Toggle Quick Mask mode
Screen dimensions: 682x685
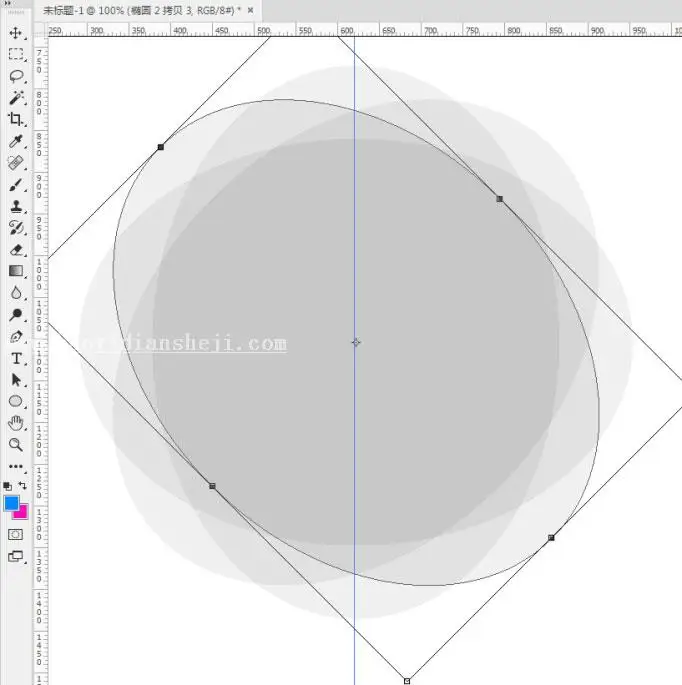point(16,534)
